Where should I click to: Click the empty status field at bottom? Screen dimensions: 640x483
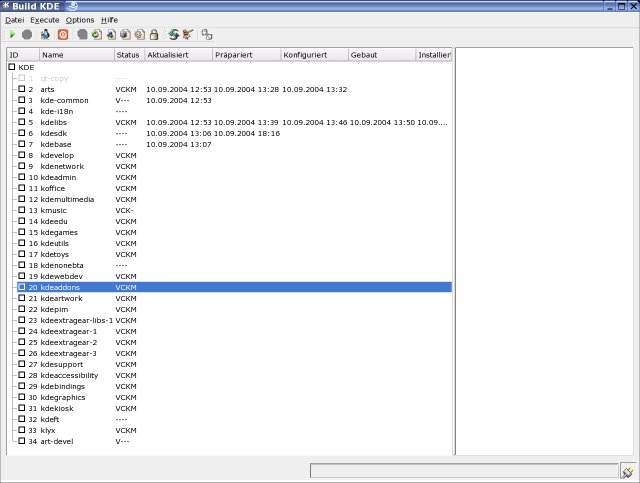pyautogui.click(x=464, y=471)
